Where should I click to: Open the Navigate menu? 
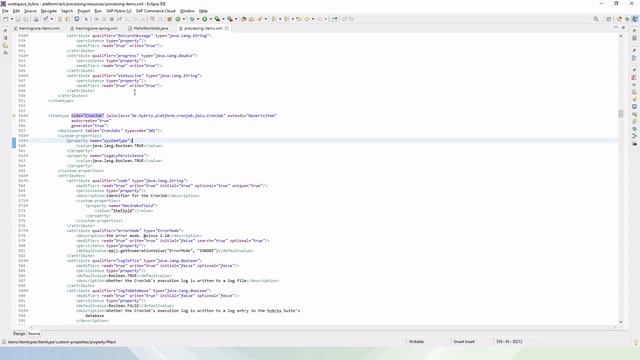tap(49, 11)
